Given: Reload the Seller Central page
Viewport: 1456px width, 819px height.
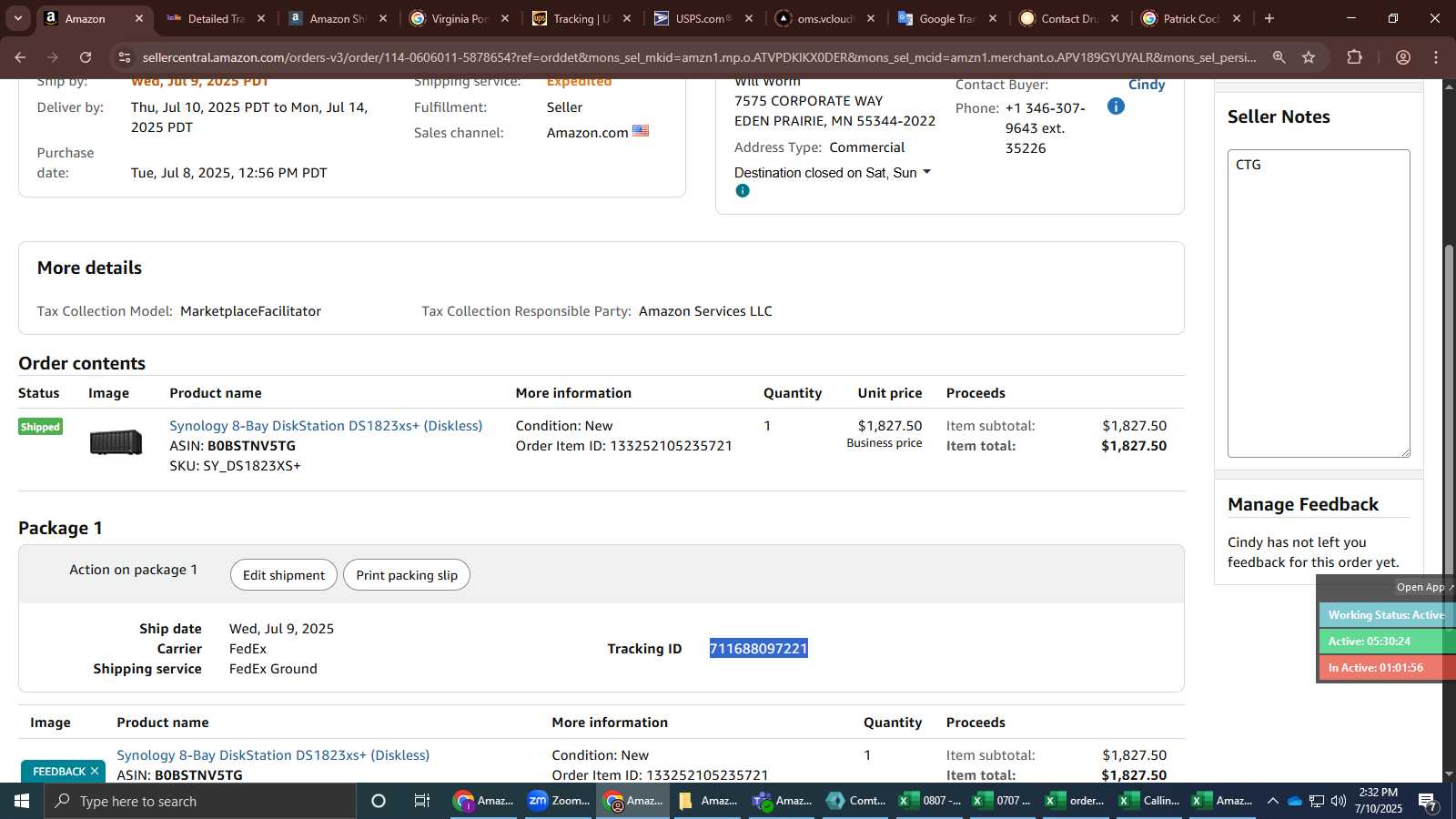Looking at the screenshot, I should 86,57.
